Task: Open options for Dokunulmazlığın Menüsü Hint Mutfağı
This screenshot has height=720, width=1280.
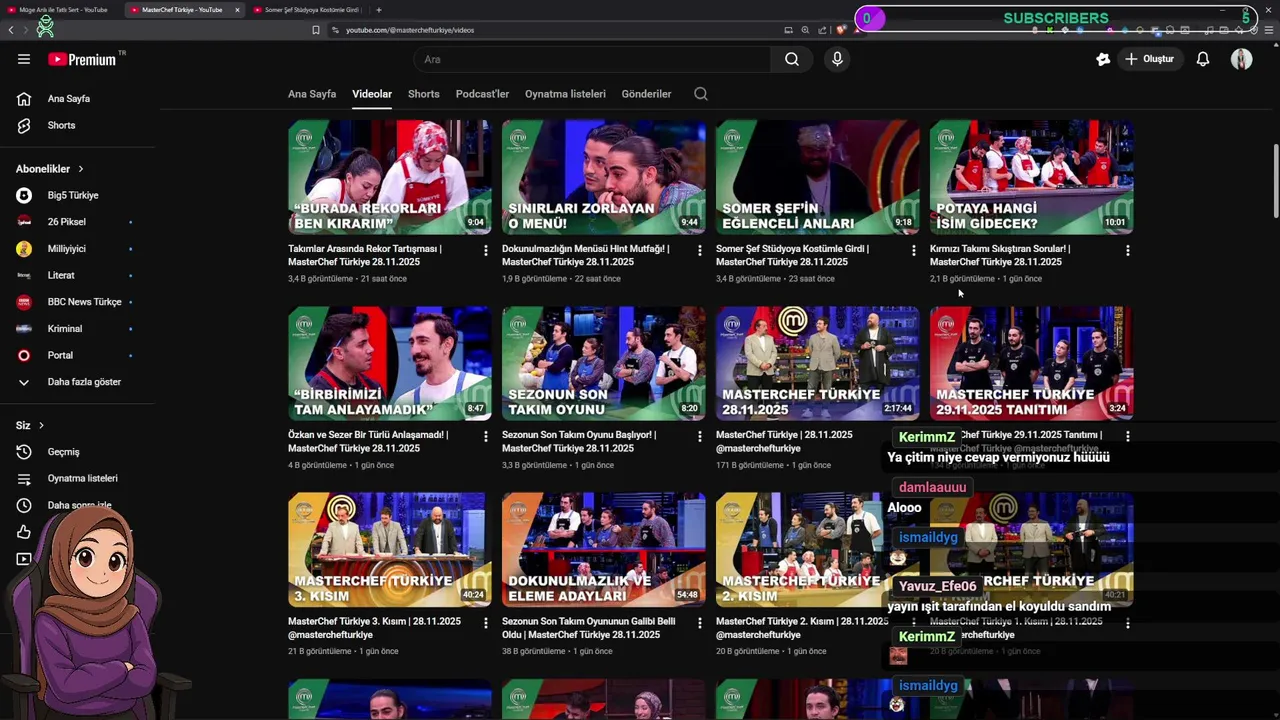Action: tap(700, 250)
